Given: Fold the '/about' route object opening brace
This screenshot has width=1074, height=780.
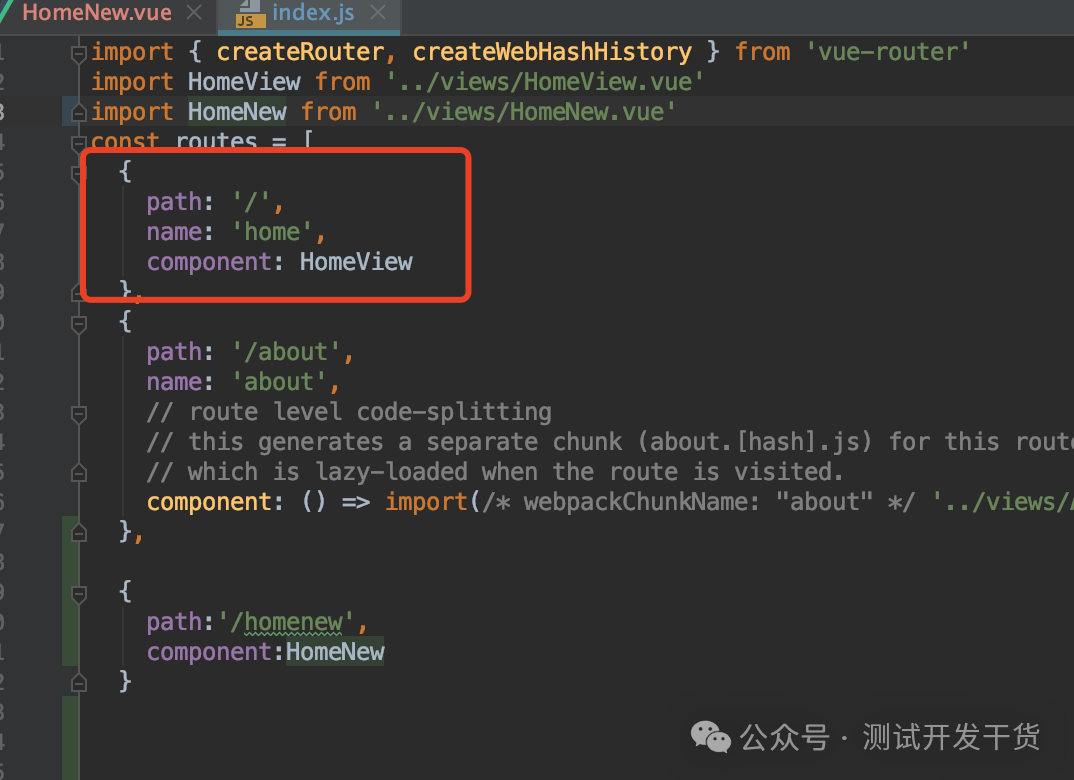Looking at the screenshot, I should (79, 323).
